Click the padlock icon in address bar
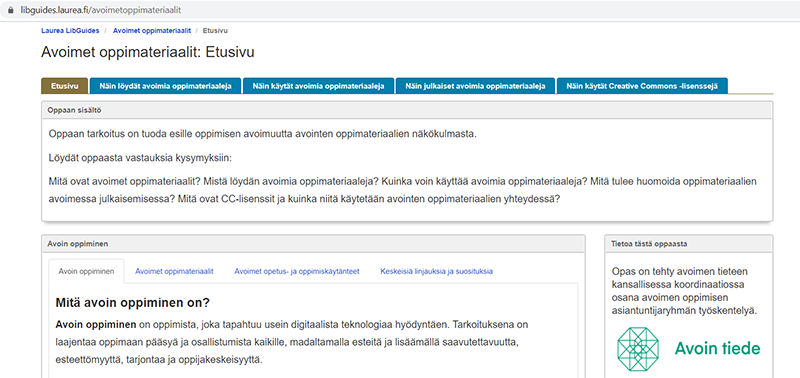 click(x=11, y=10)
